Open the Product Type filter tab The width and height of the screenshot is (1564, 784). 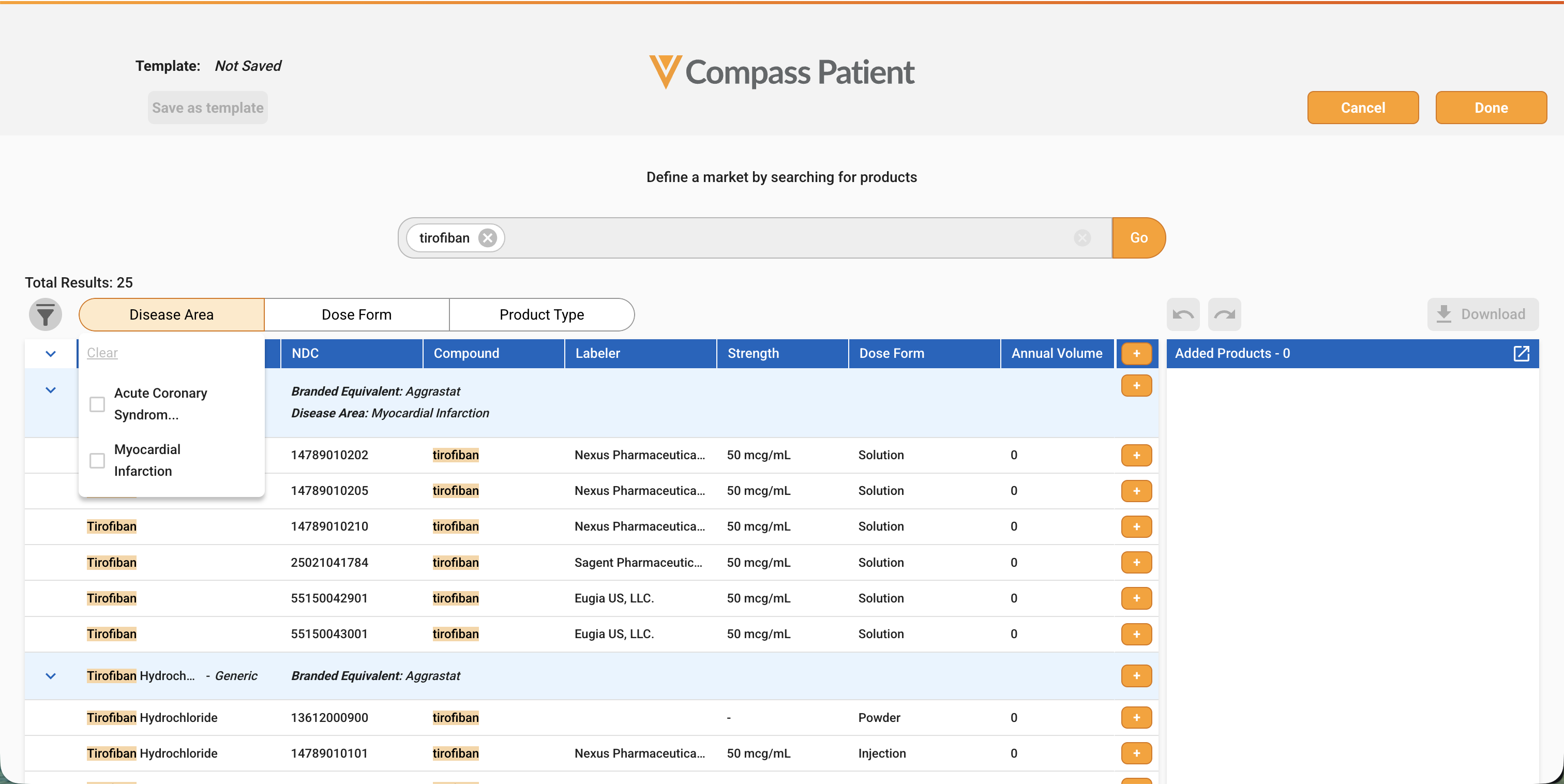[542, 314]
